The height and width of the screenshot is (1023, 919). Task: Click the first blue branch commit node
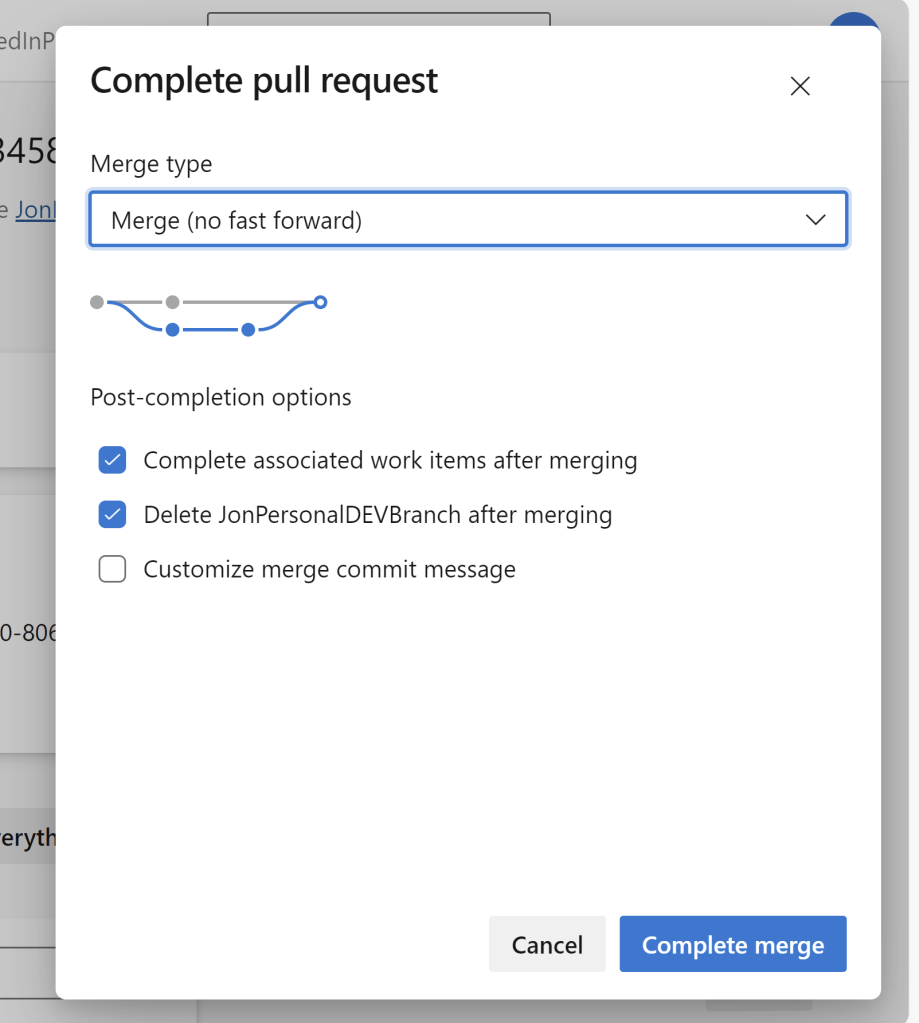[x=172, y=330]
